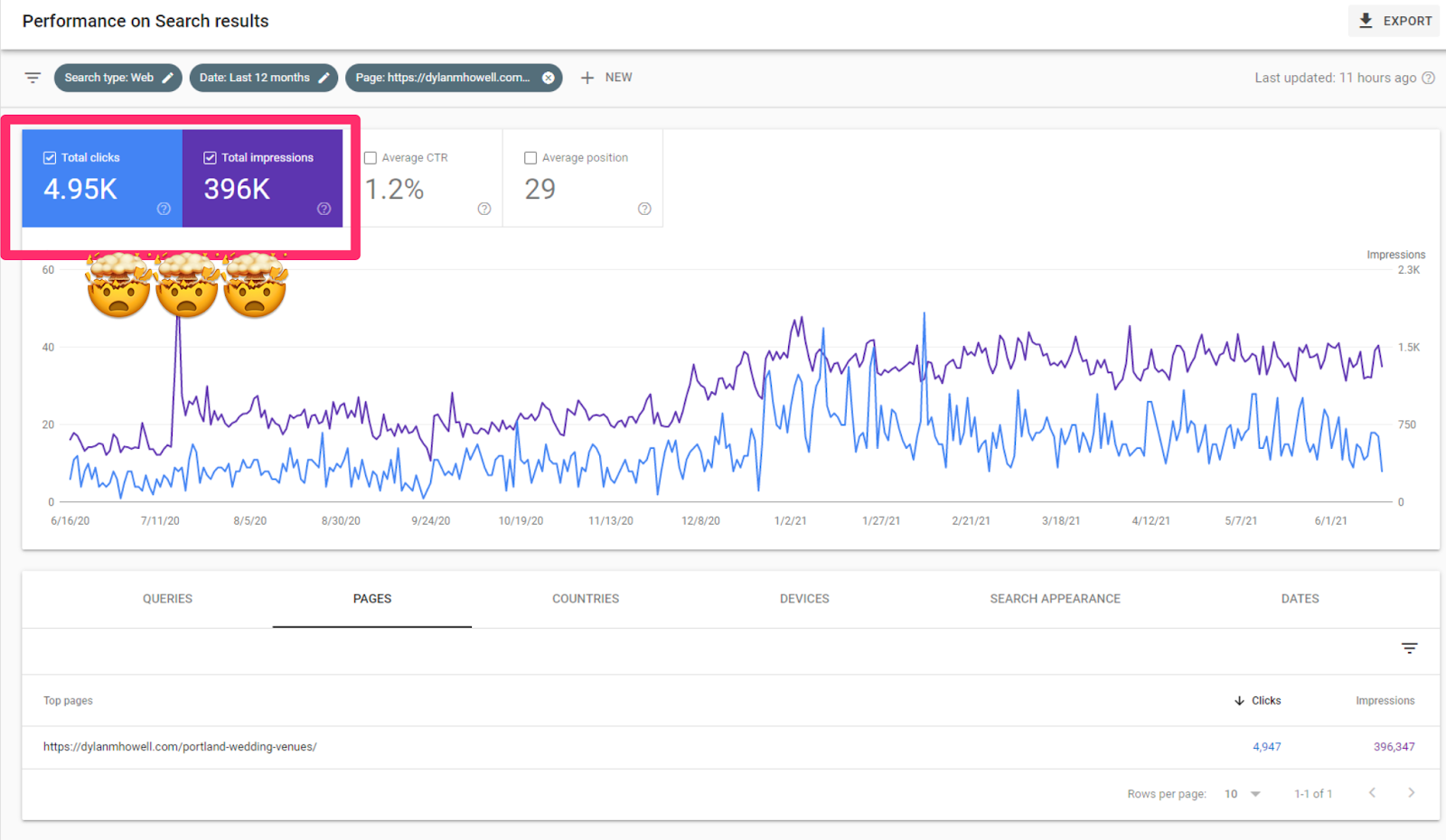Click the filter list icon beside the chips

pos(33,78)
